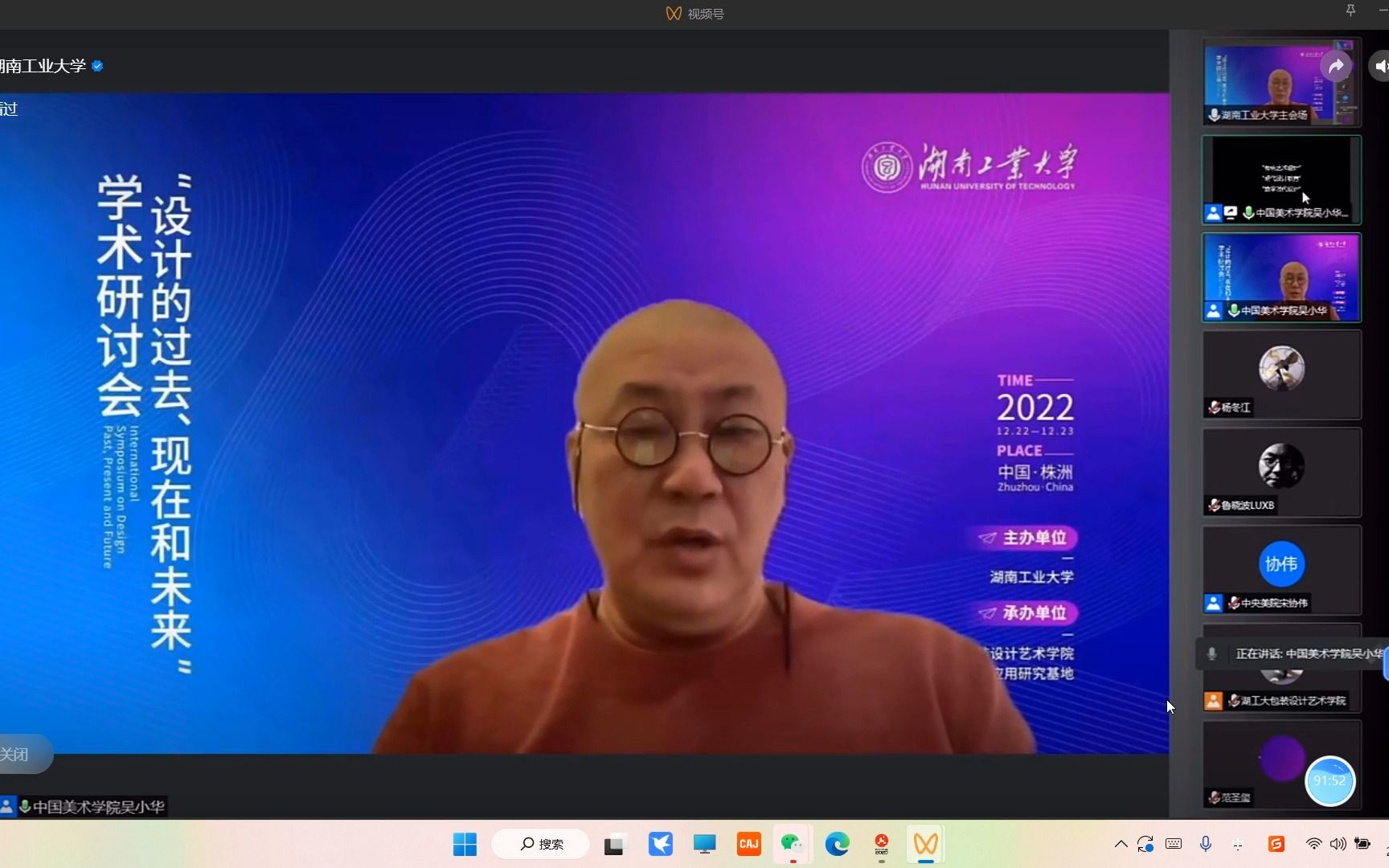The height and width of the screenshot is (868, 1389).
Task: Click orange profile icon on 湖工大包装设计艺术学院 tile
Action: (1213, 701)
